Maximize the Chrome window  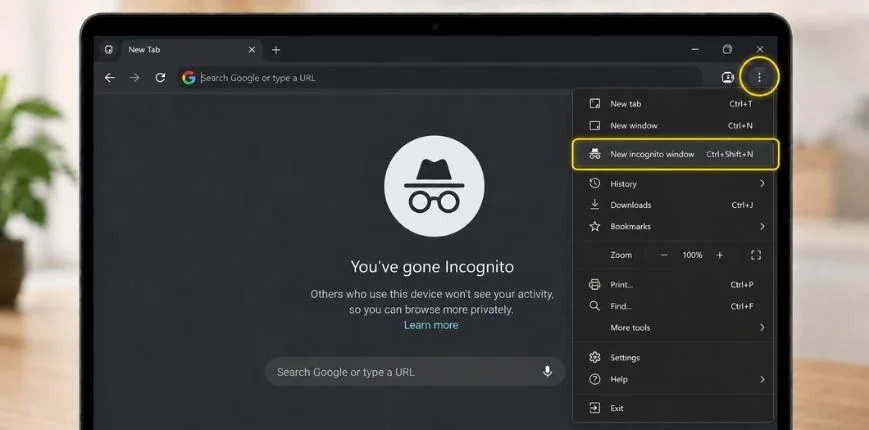click(x=727, y=50)
